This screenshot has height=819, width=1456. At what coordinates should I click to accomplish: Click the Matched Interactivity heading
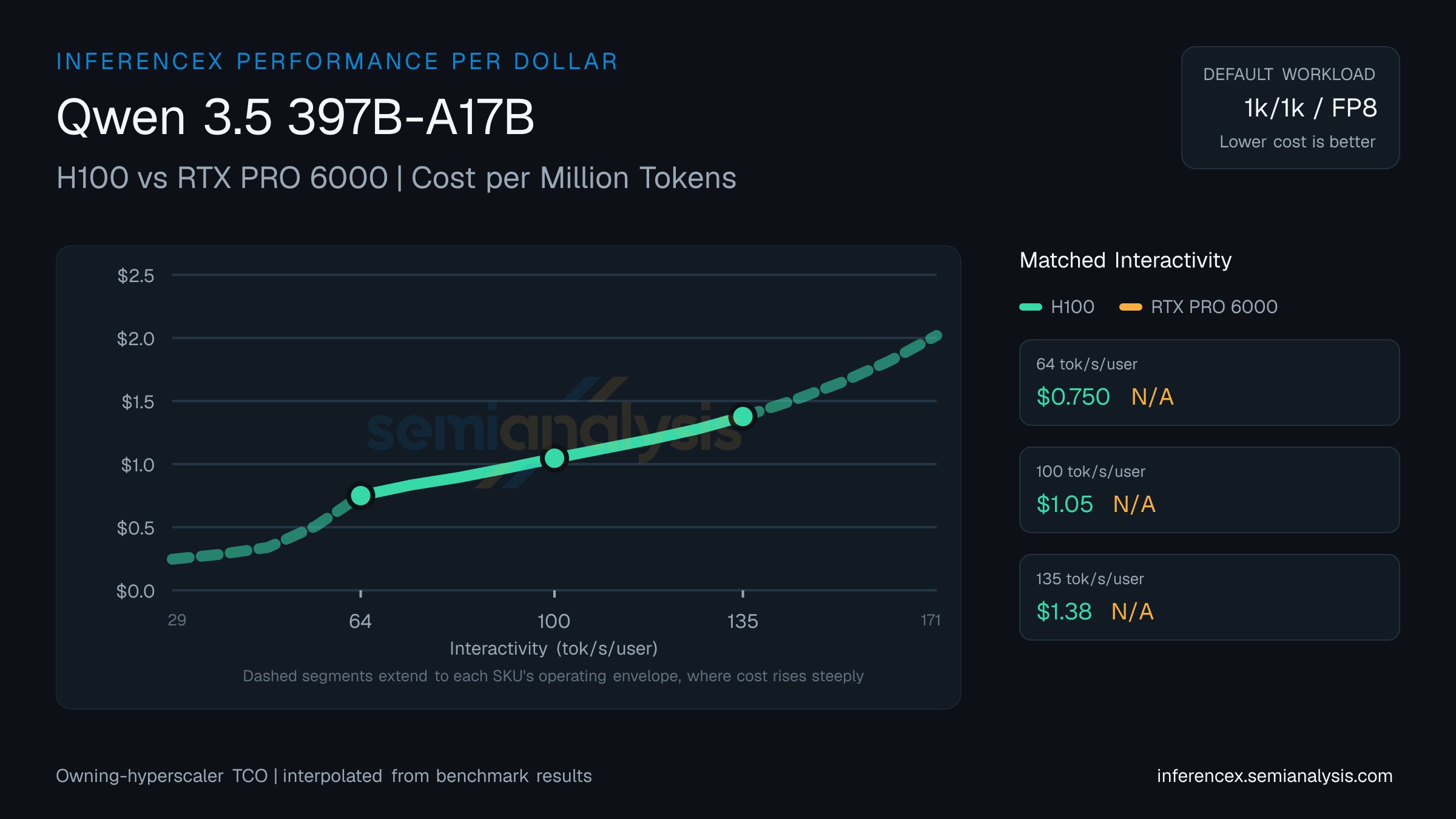tap(1125, 260)
